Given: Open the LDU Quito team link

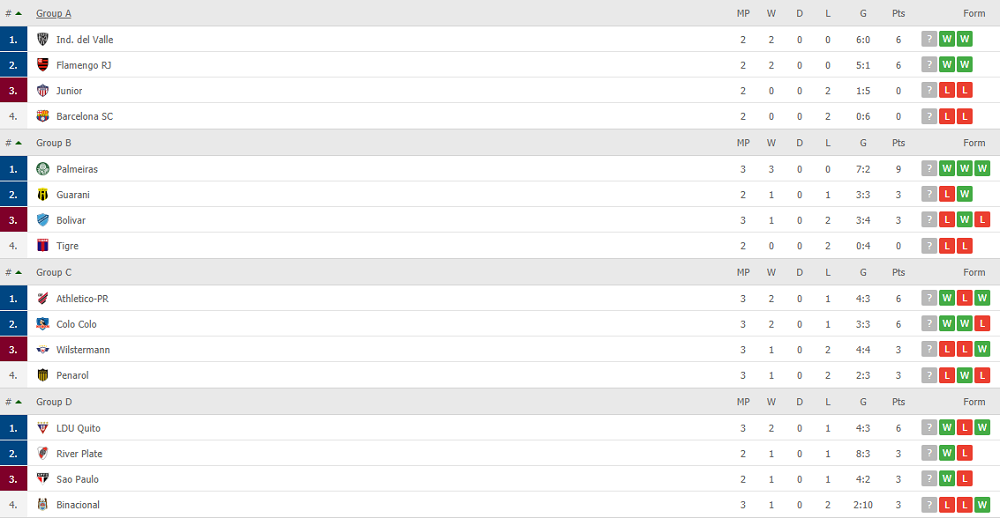Looking at the screenshot, I should pyautogui.click(x=78, y=428).
